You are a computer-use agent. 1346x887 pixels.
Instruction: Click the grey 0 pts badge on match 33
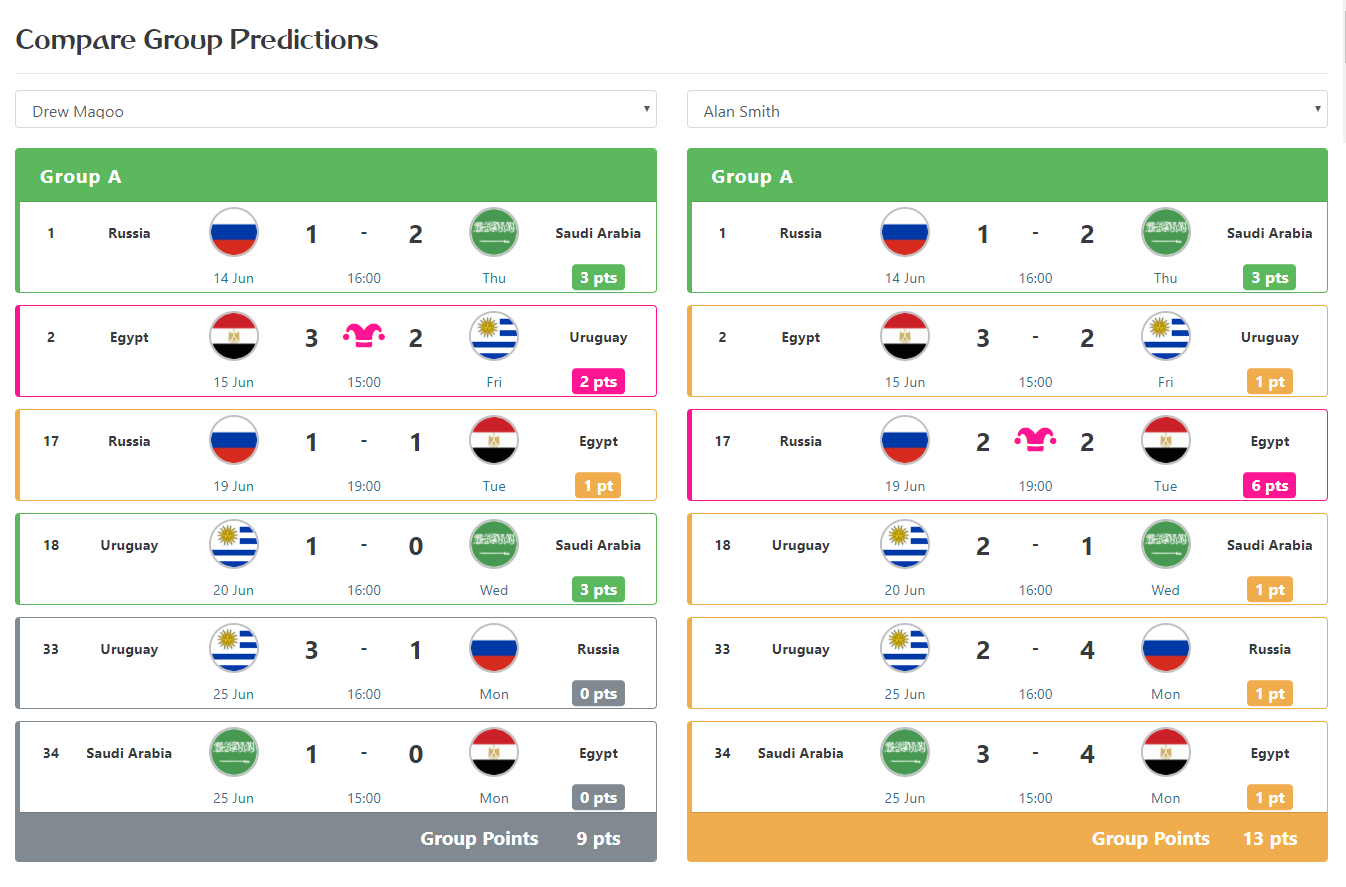pos(598,694)
